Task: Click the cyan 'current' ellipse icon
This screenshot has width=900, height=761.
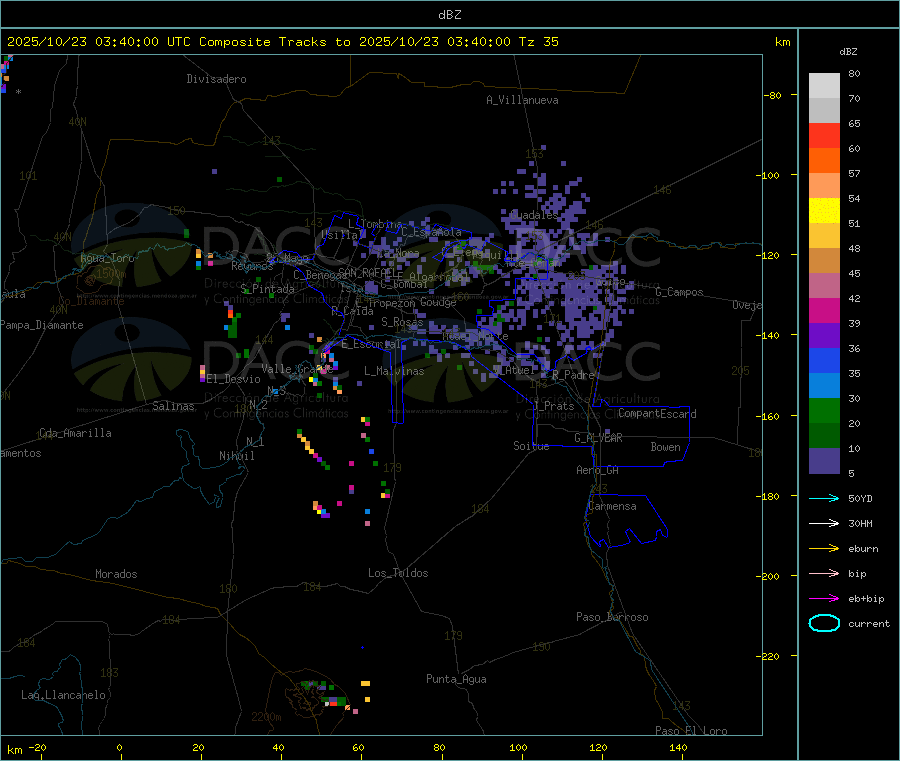Action: pyautogui.click(x=824, y=623)
